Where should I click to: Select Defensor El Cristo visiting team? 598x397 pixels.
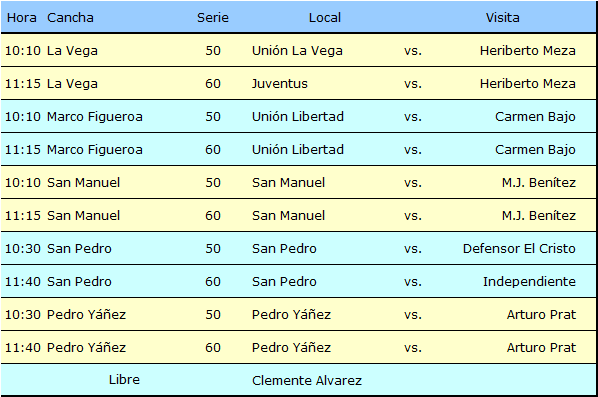(519, 249)
